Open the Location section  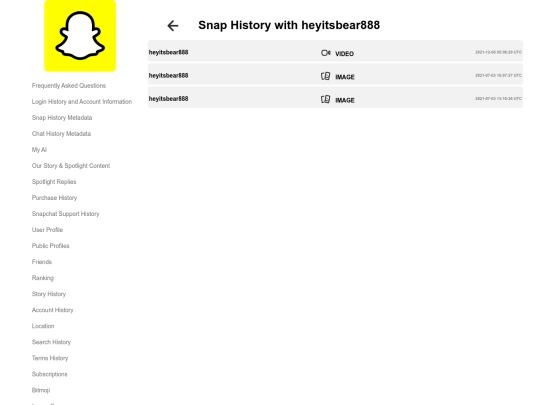coord(43,326)
